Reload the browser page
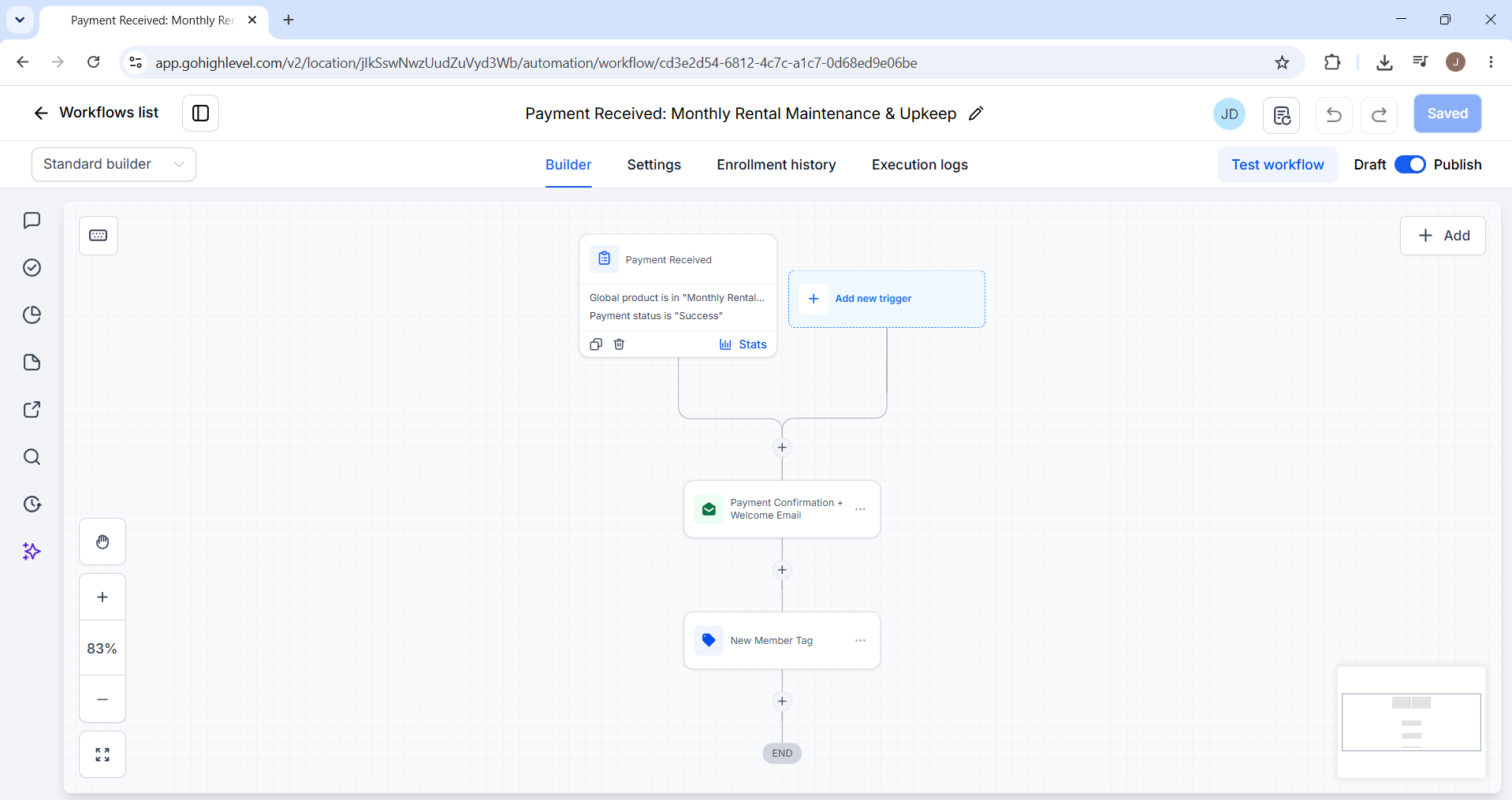The width and height of the screenshot is (1512, 800). tap(93, 62)
